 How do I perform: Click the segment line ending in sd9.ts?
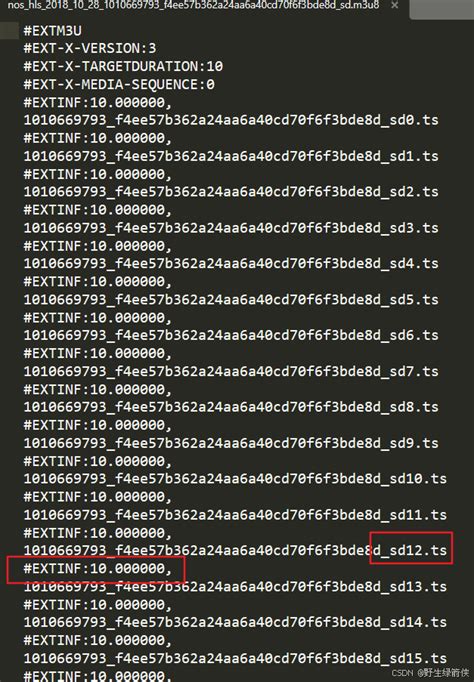click(231, 443)
